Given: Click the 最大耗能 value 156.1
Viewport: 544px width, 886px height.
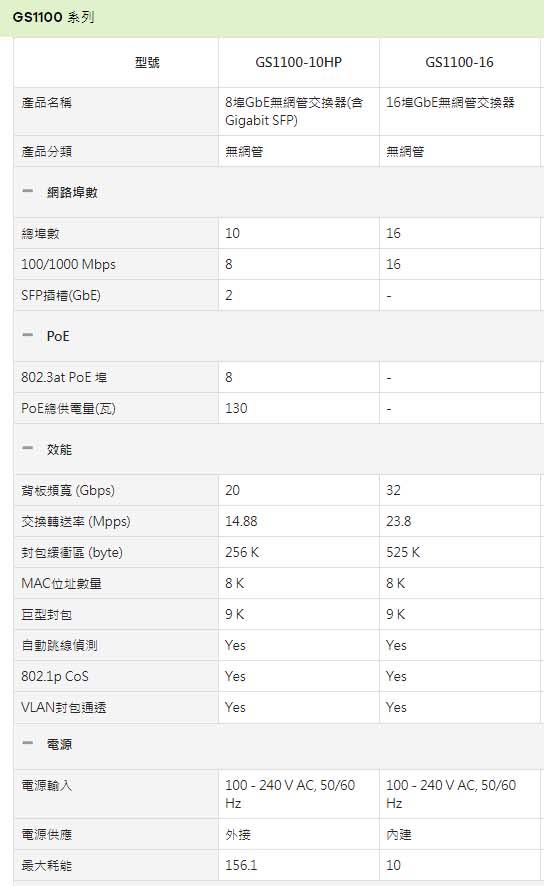Looking at the screenshot, I should pyautogui.click(x=241, y=865).
